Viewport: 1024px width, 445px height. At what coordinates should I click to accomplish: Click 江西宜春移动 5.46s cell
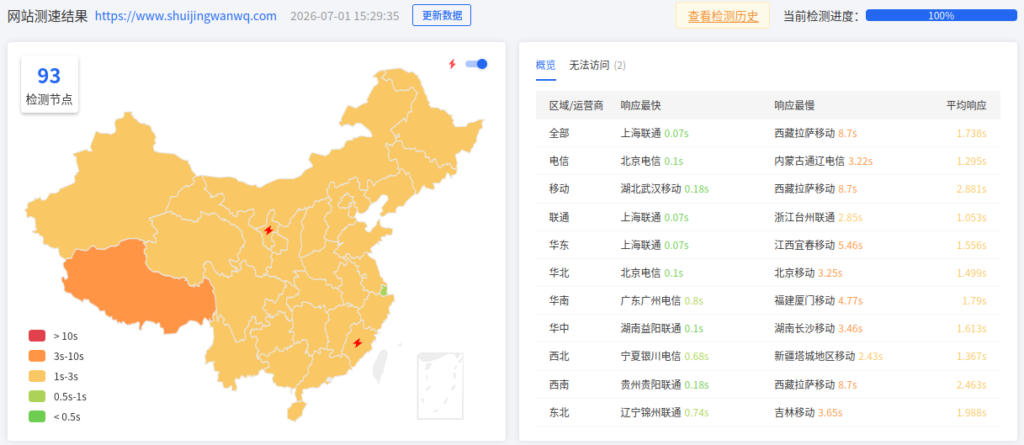(x=818, y=245)
